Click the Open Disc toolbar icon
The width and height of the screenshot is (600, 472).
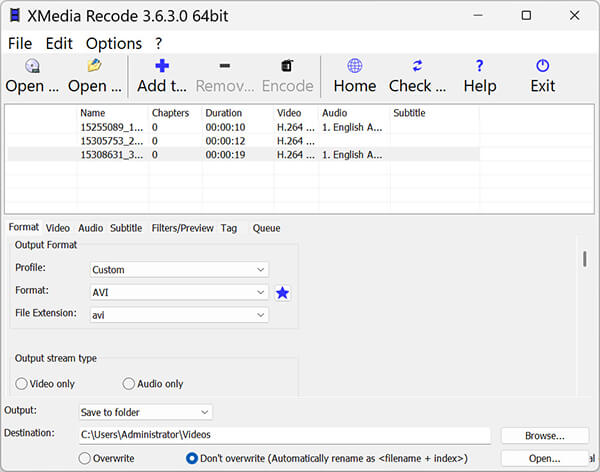tap(33, 66)
